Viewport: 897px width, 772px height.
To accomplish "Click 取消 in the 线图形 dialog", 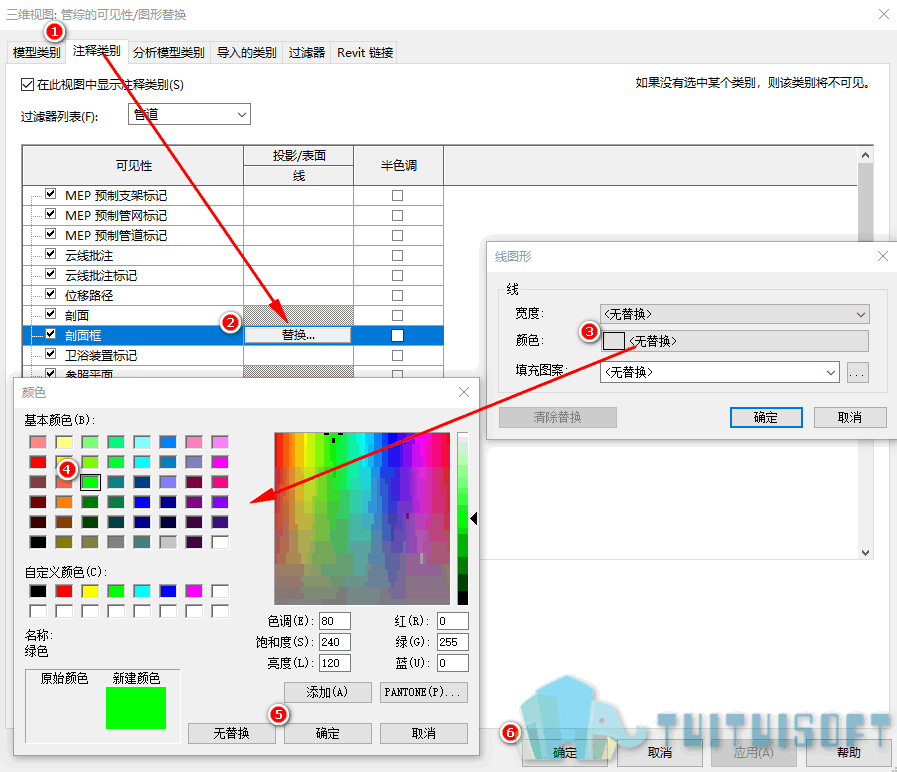I will [850, 418].
